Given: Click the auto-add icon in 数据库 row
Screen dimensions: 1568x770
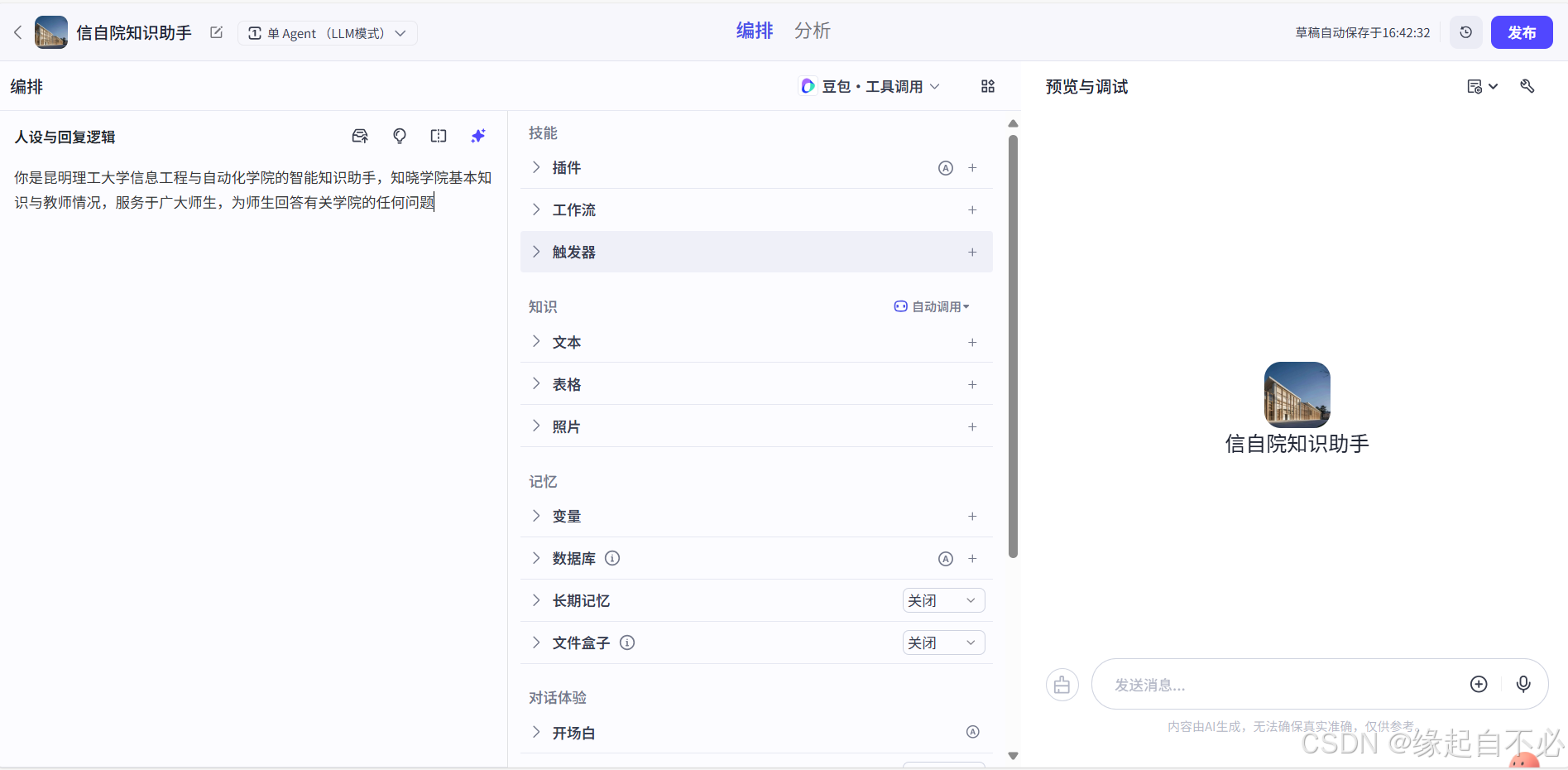Looking at the screenshot, I should tap(946, 559).
